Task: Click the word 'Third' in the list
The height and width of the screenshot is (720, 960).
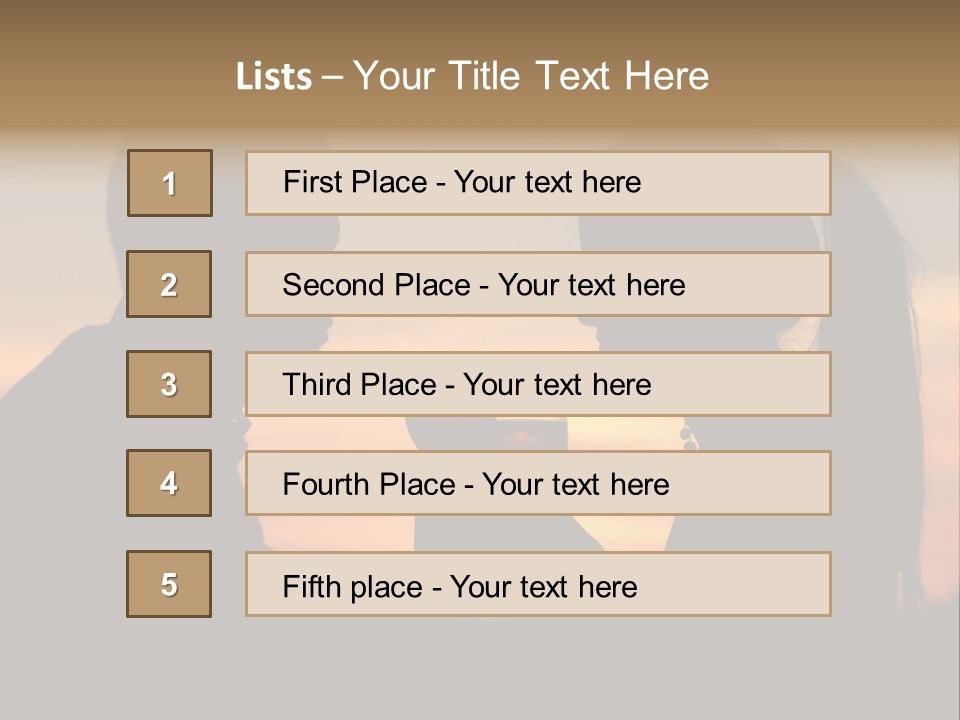Action: click(318, 385)
